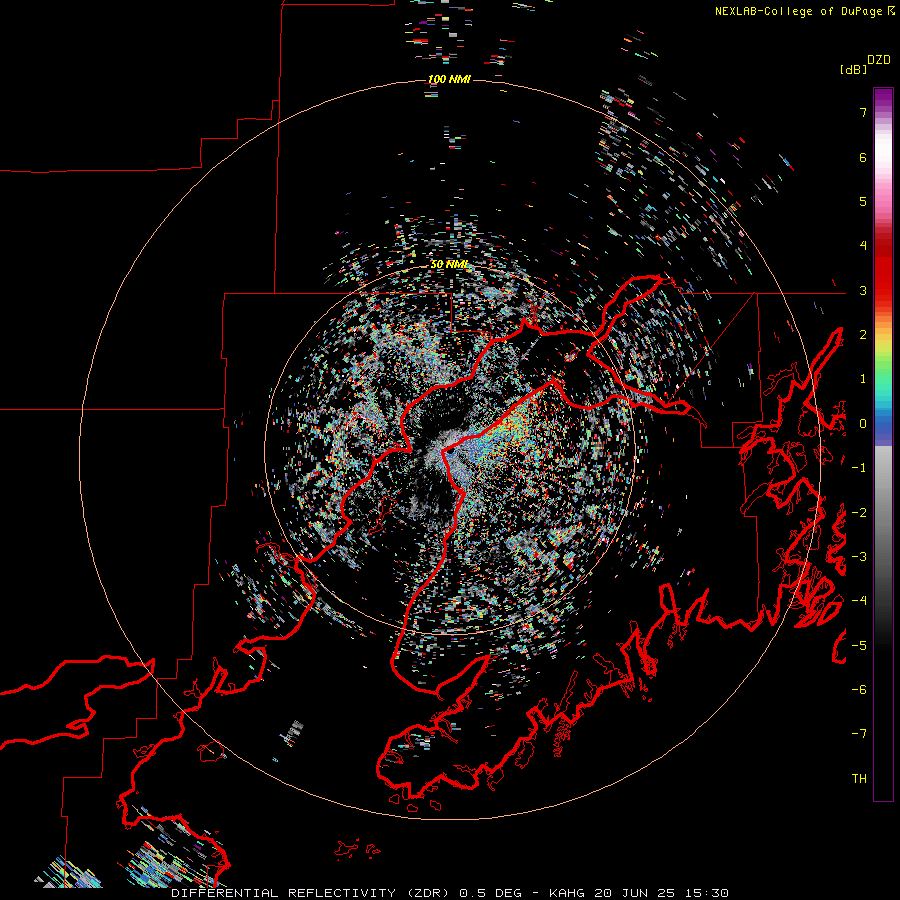Click the -3 value on the colorbar scale
The image size is (900, 900).
point(859,557)
